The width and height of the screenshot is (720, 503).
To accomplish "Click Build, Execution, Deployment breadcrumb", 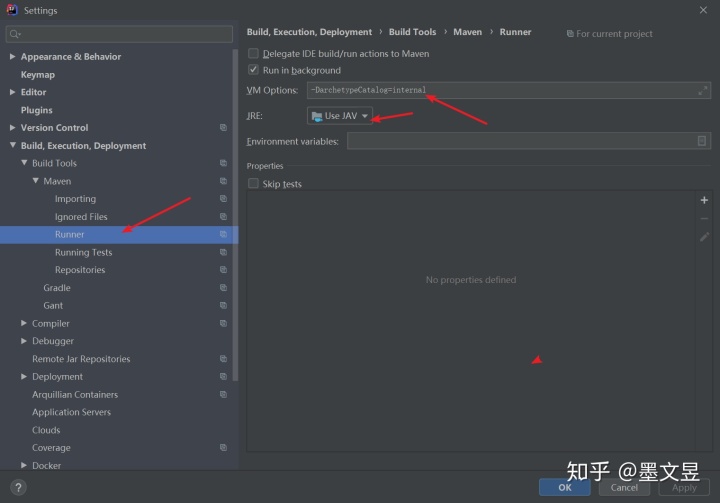I will click(309, 32).
